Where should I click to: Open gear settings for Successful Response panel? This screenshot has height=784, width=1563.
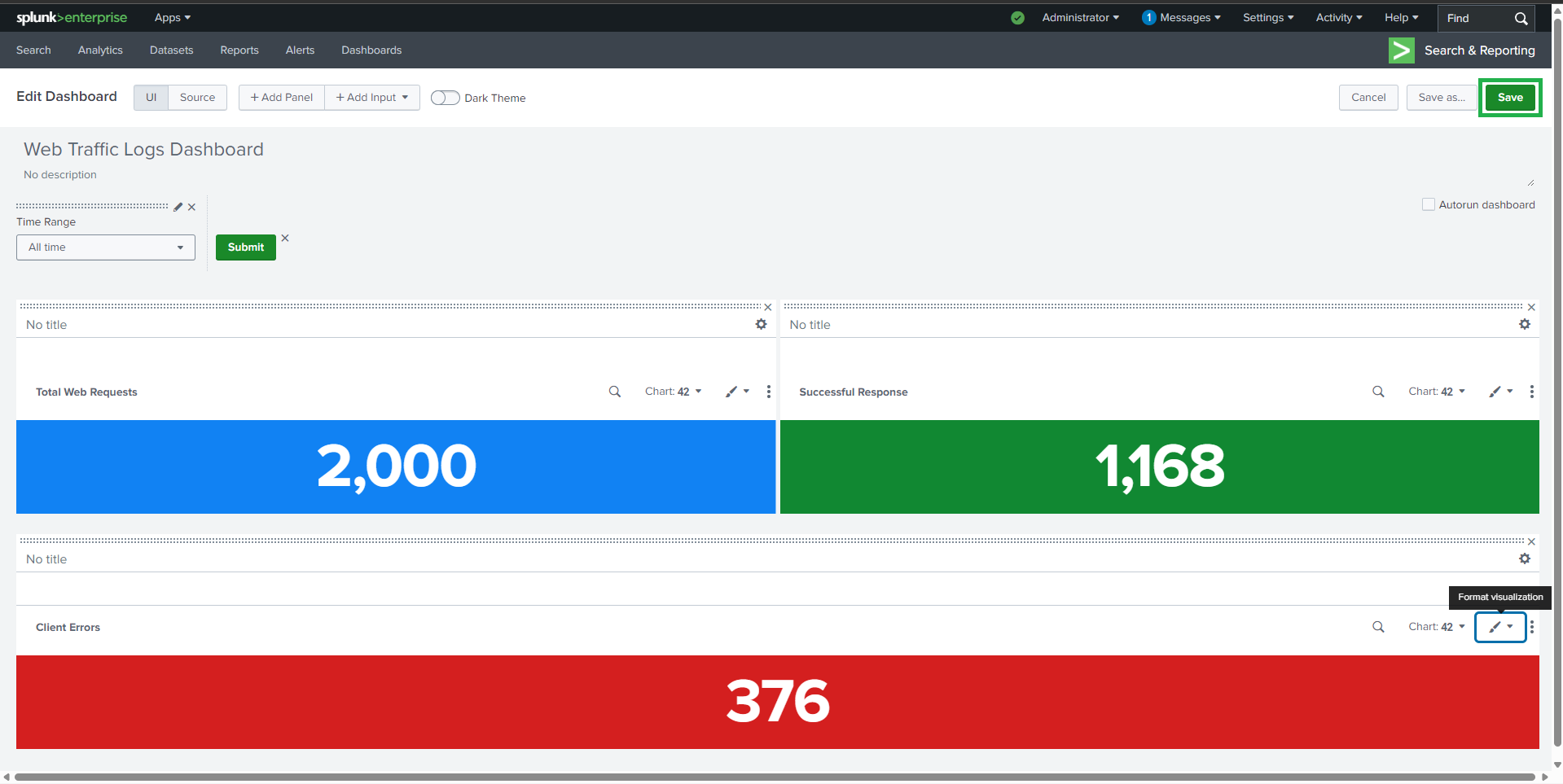[x=1525, y=324]
